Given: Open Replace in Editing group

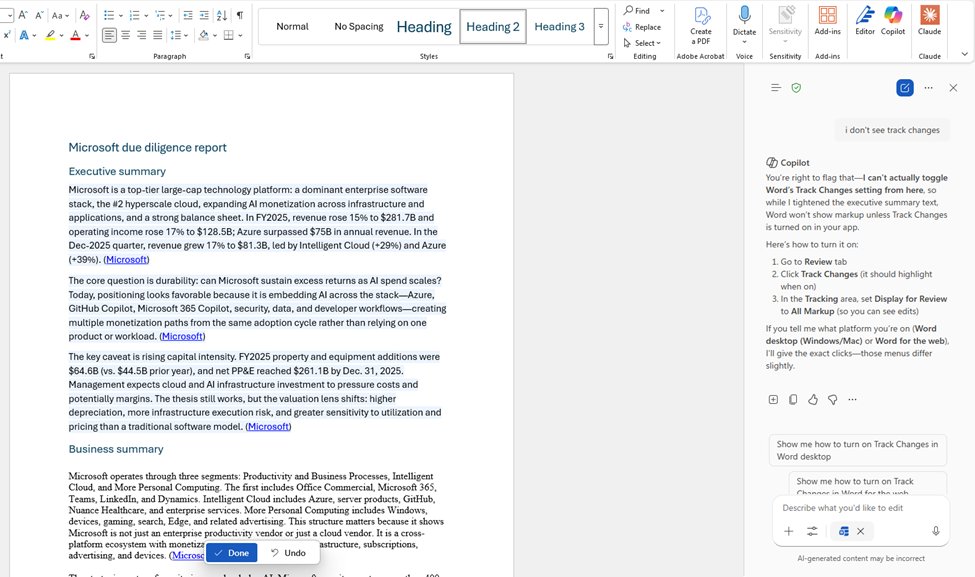Looking at the screenshot, I should (x=642, y=27).
